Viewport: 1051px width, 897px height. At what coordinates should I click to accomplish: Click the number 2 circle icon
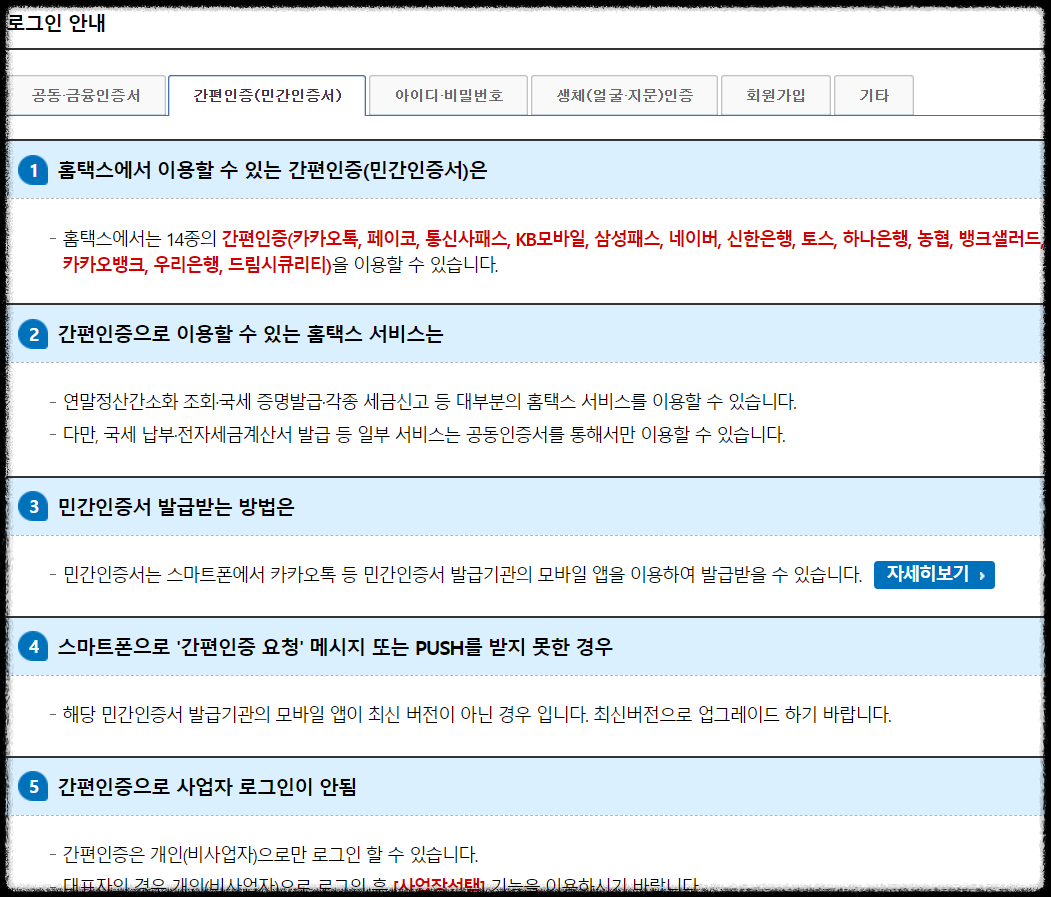[32, 334]
